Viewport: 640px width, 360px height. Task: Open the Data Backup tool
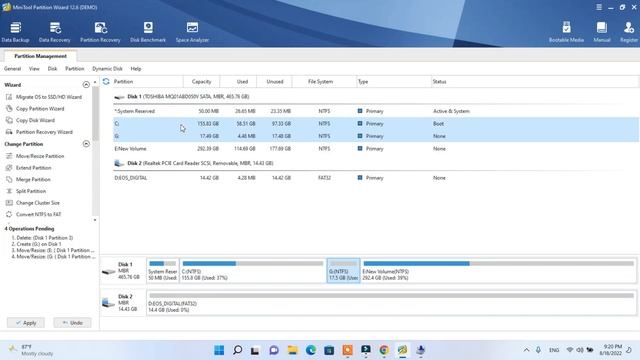point(16,32)
